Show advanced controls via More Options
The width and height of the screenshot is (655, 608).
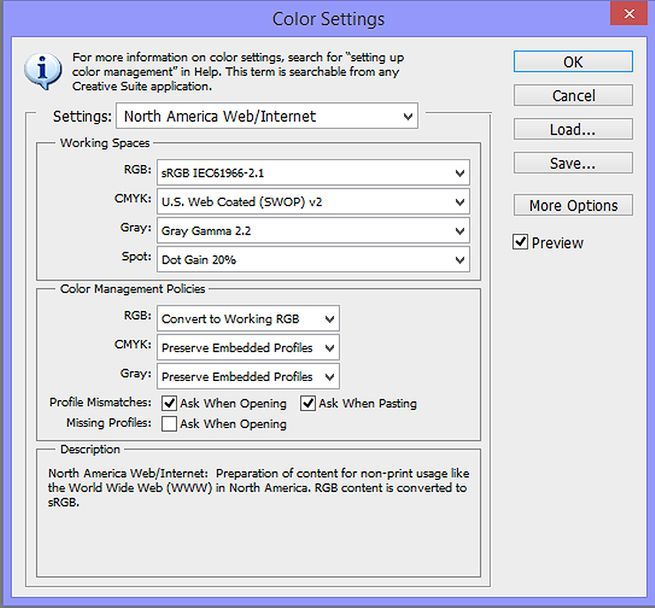coord(573,205)
